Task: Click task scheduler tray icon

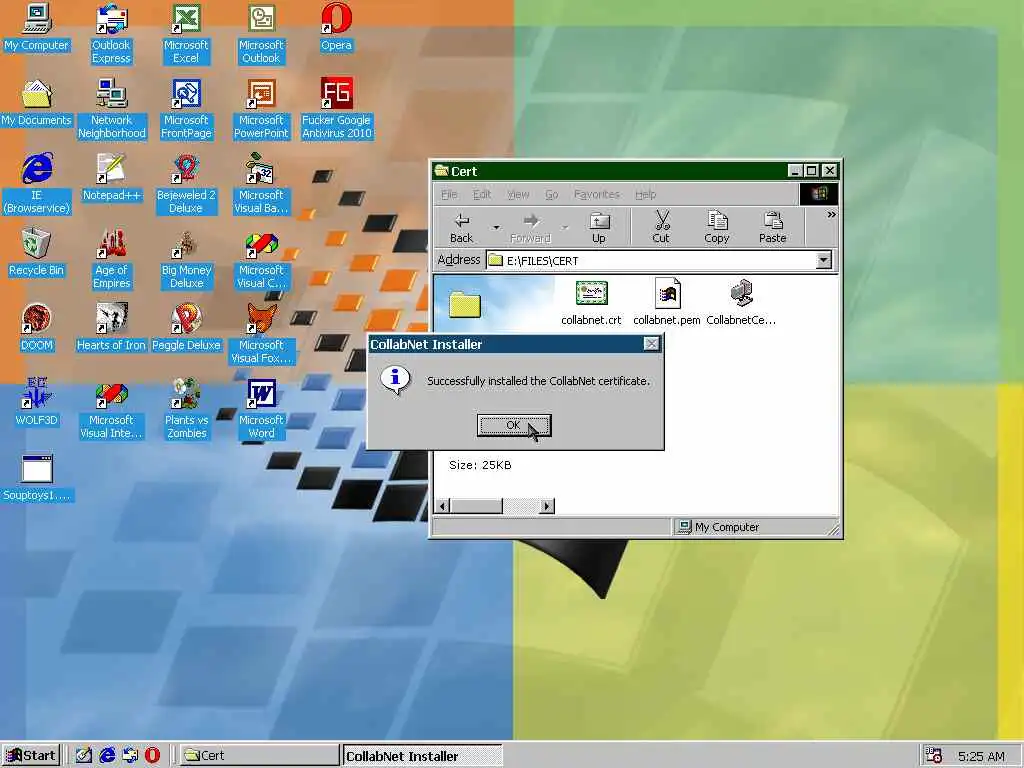Action: 934,756
